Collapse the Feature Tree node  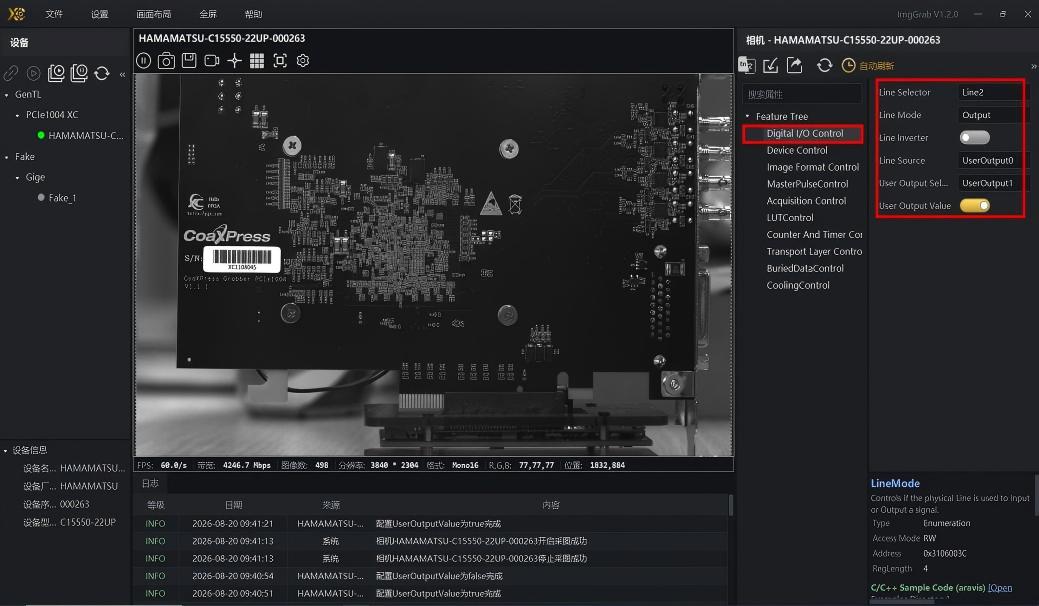click(748, 116)
